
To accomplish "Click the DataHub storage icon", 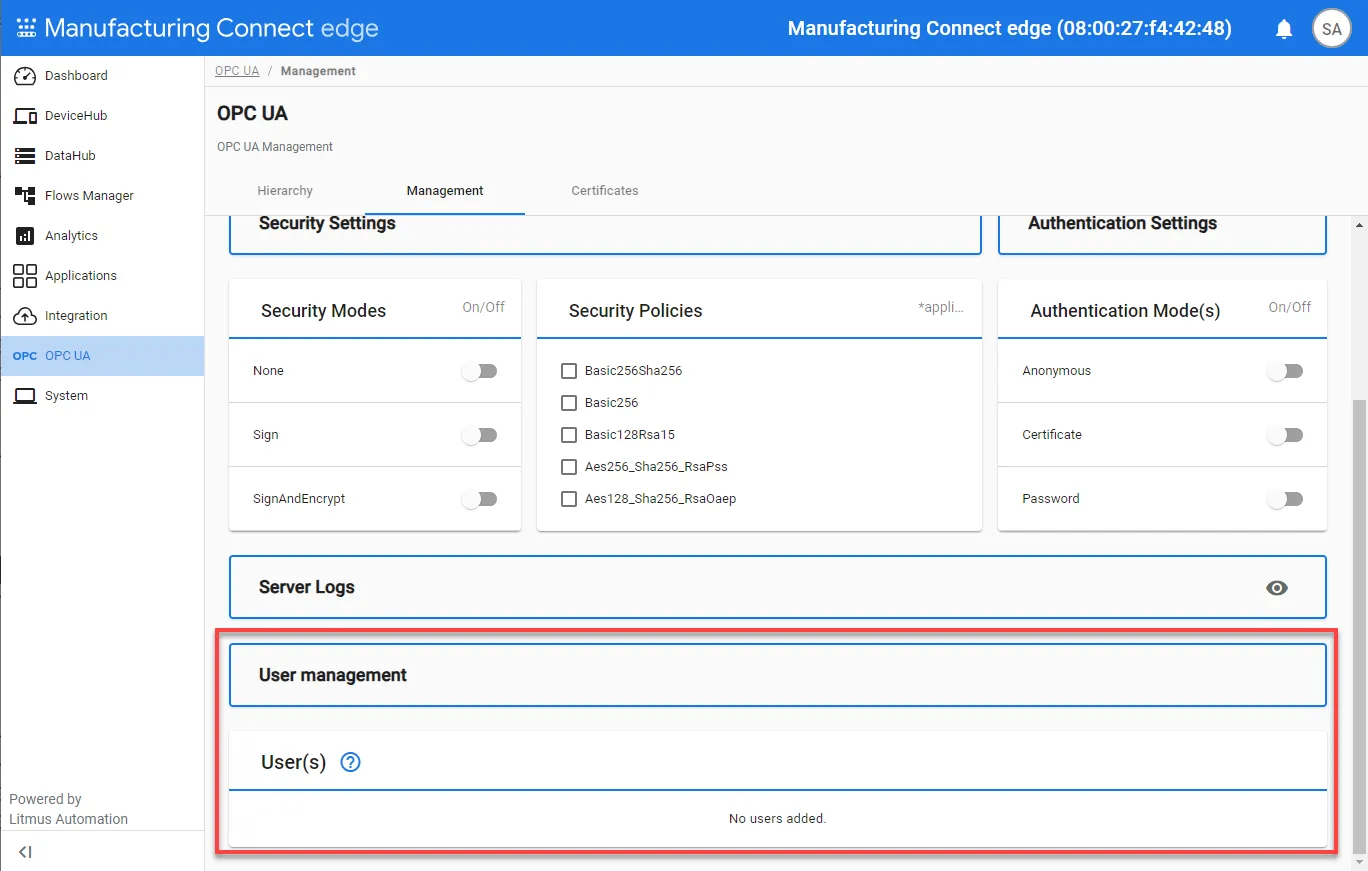I will (x=25, y=156).
